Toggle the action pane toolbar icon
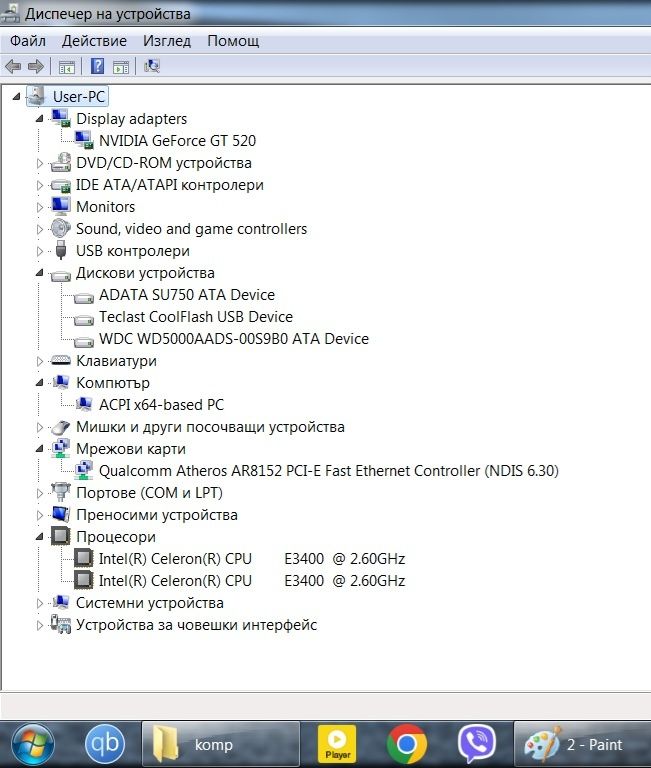 121,66
